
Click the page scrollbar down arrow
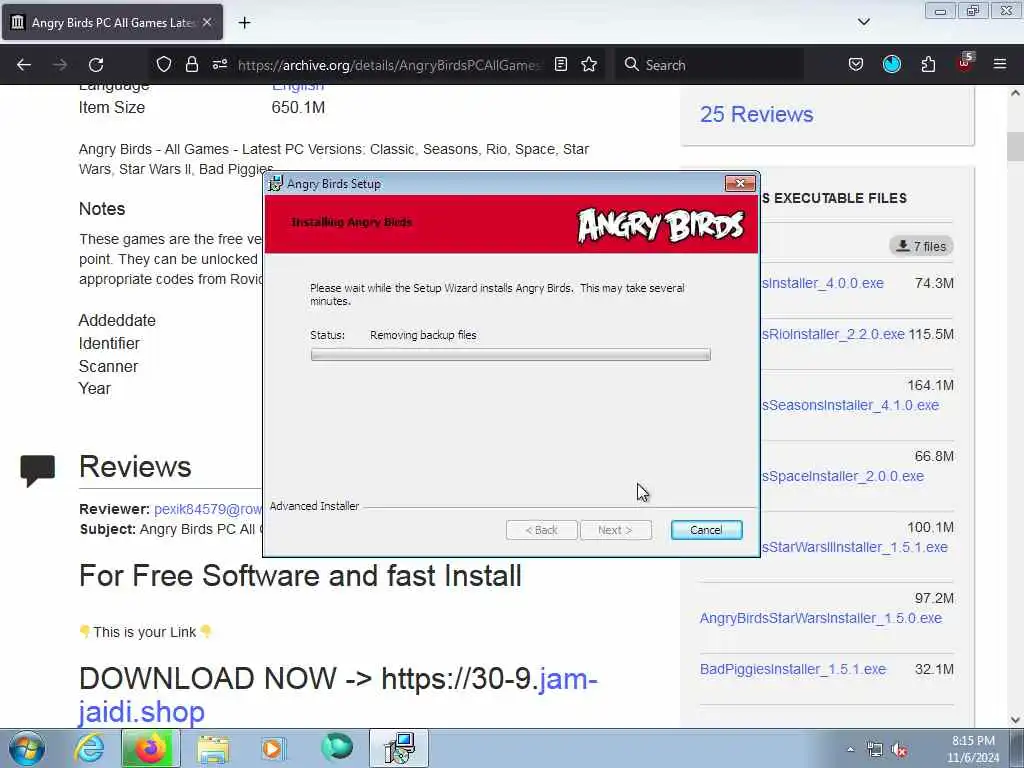point(1015,720)
